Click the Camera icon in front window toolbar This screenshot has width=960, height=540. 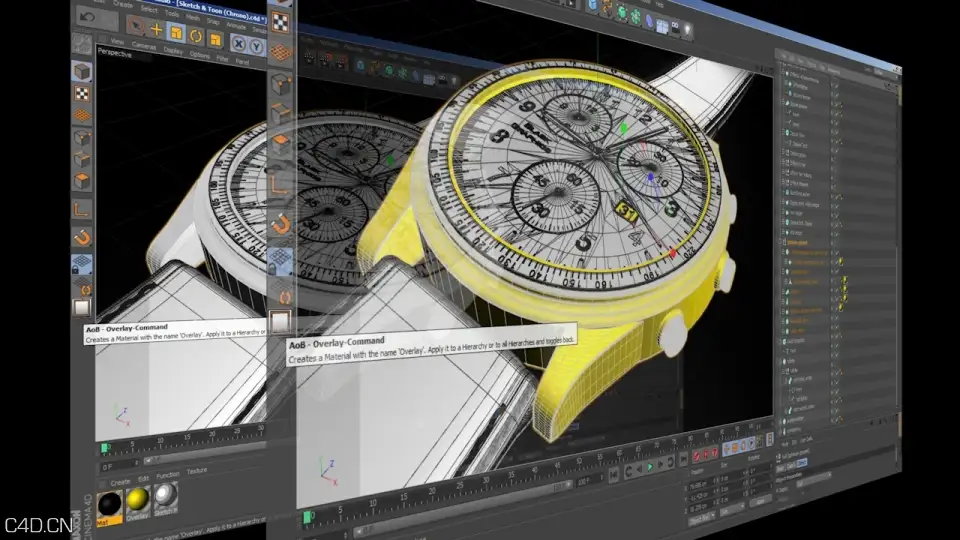click(x=675, y=28)
